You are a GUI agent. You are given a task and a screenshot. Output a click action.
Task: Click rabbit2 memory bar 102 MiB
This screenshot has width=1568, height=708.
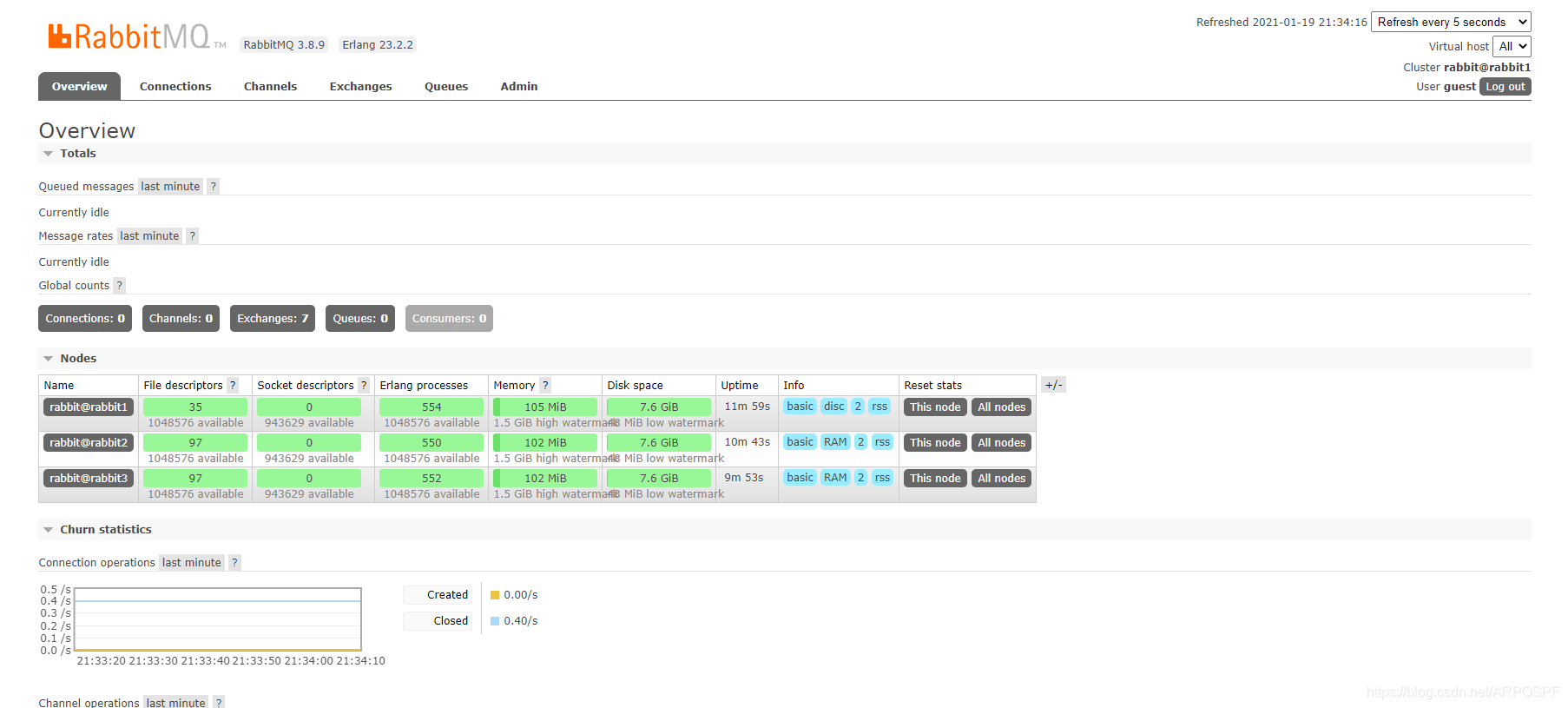coord(545,442)
